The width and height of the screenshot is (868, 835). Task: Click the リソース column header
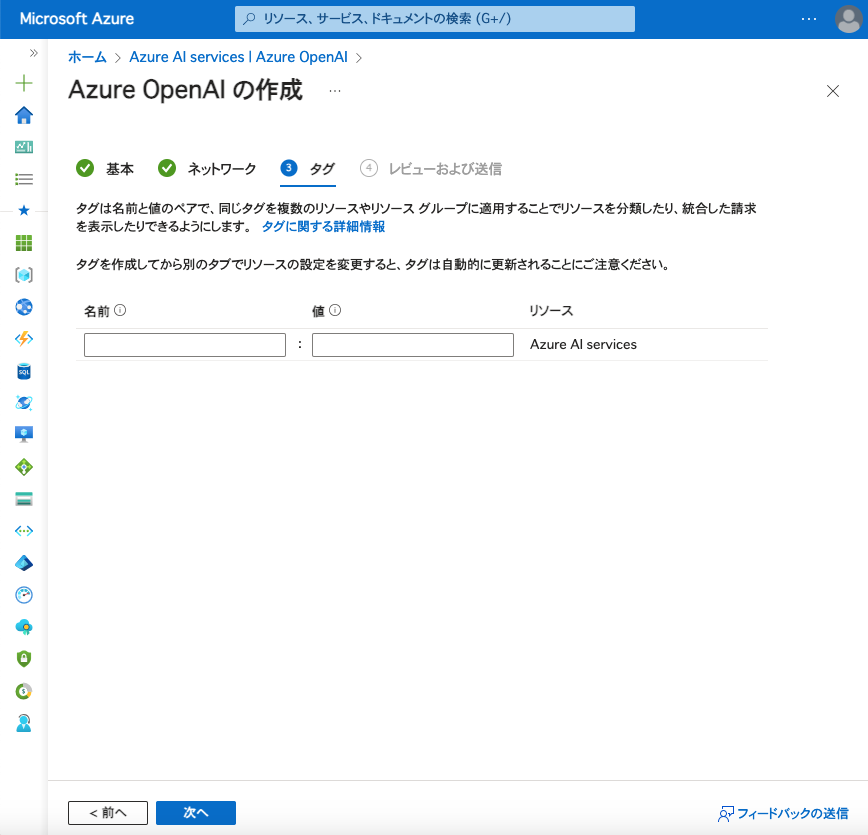click(551, 311)
